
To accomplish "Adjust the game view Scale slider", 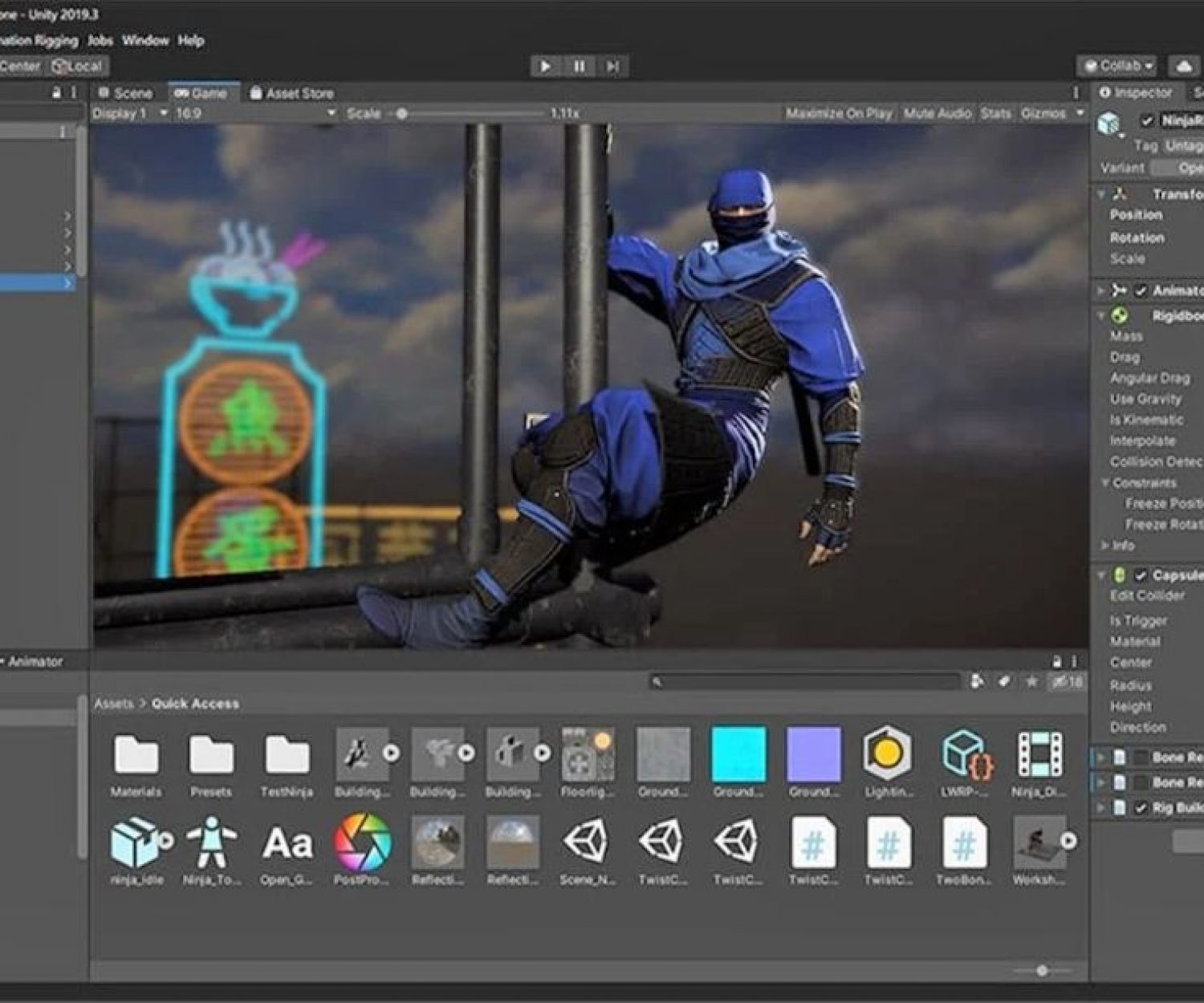I will pyautogui.click(x=402, y=114).
